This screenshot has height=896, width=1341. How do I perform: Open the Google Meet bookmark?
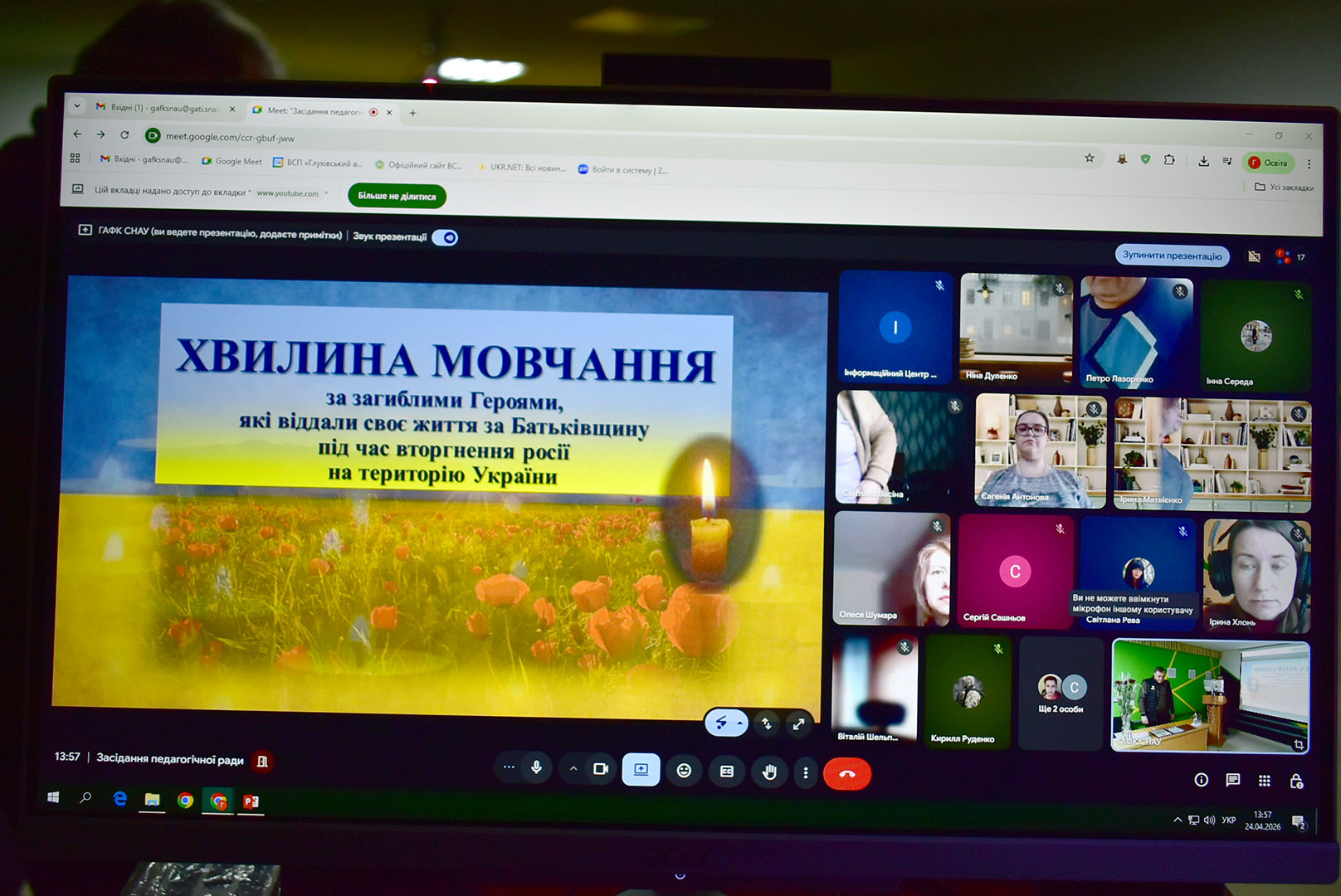pos(232,161)
